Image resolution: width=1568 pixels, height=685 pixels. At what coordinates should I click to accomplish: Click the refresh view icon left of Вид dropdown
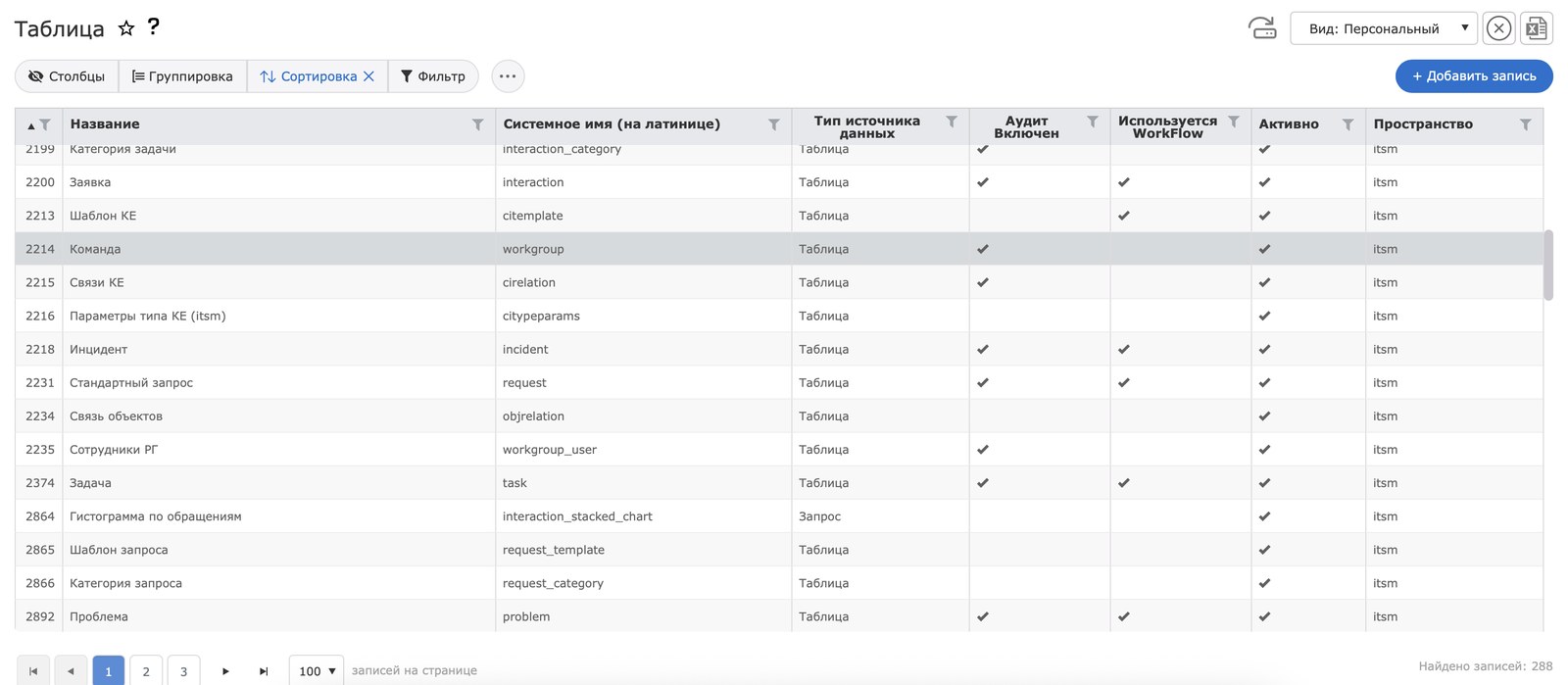1262,28
